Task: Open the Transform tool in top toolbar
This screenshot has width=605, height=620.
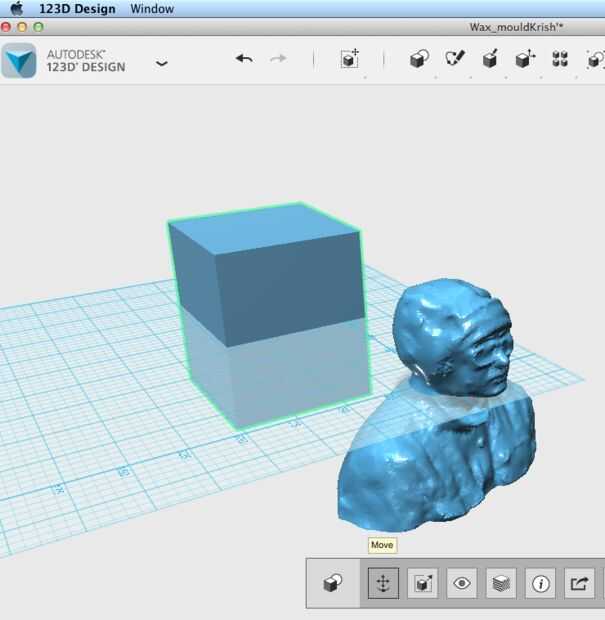Action: point(350,59)
